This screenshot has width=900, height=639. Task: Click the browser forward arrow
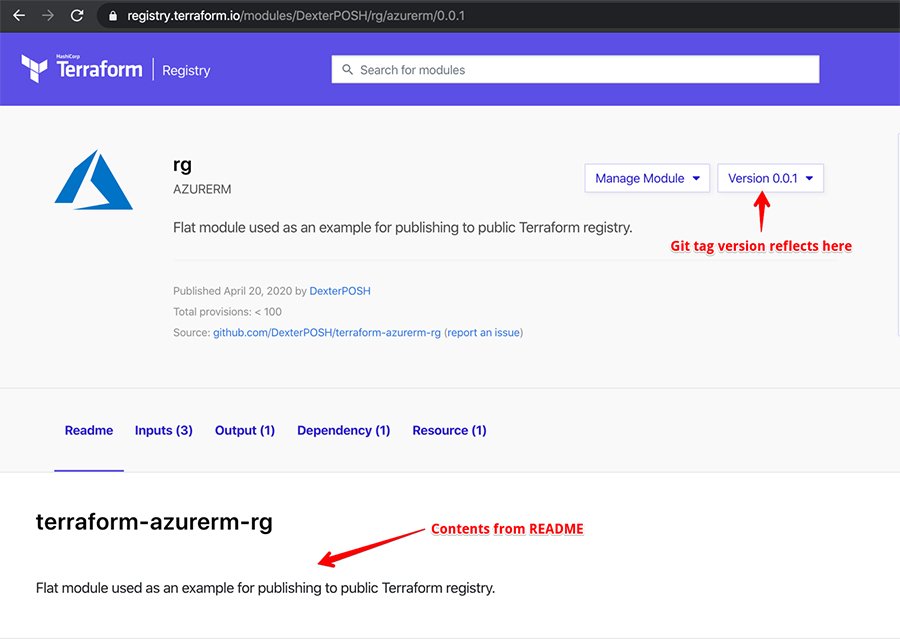point(47,16)
